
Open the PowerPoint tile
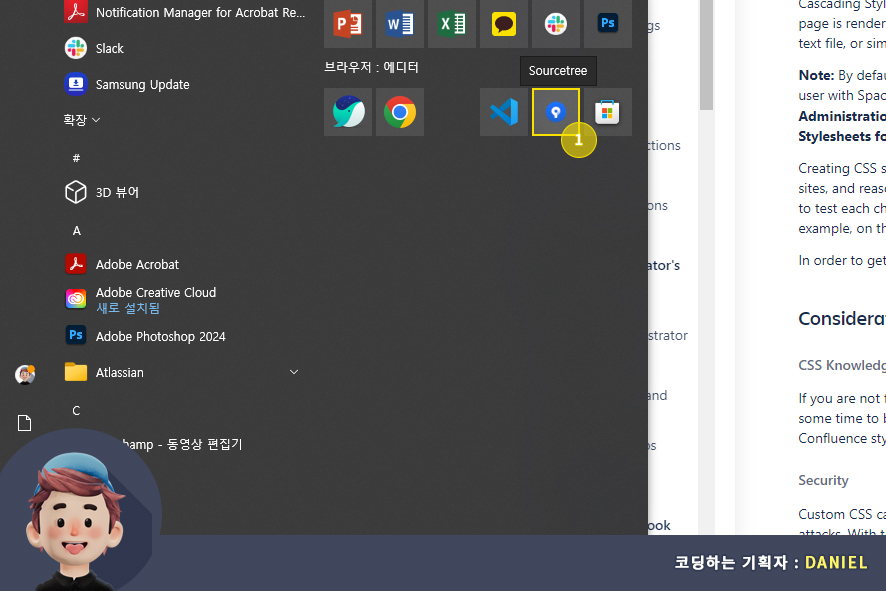pyautogui.click(x=348, y=24)
